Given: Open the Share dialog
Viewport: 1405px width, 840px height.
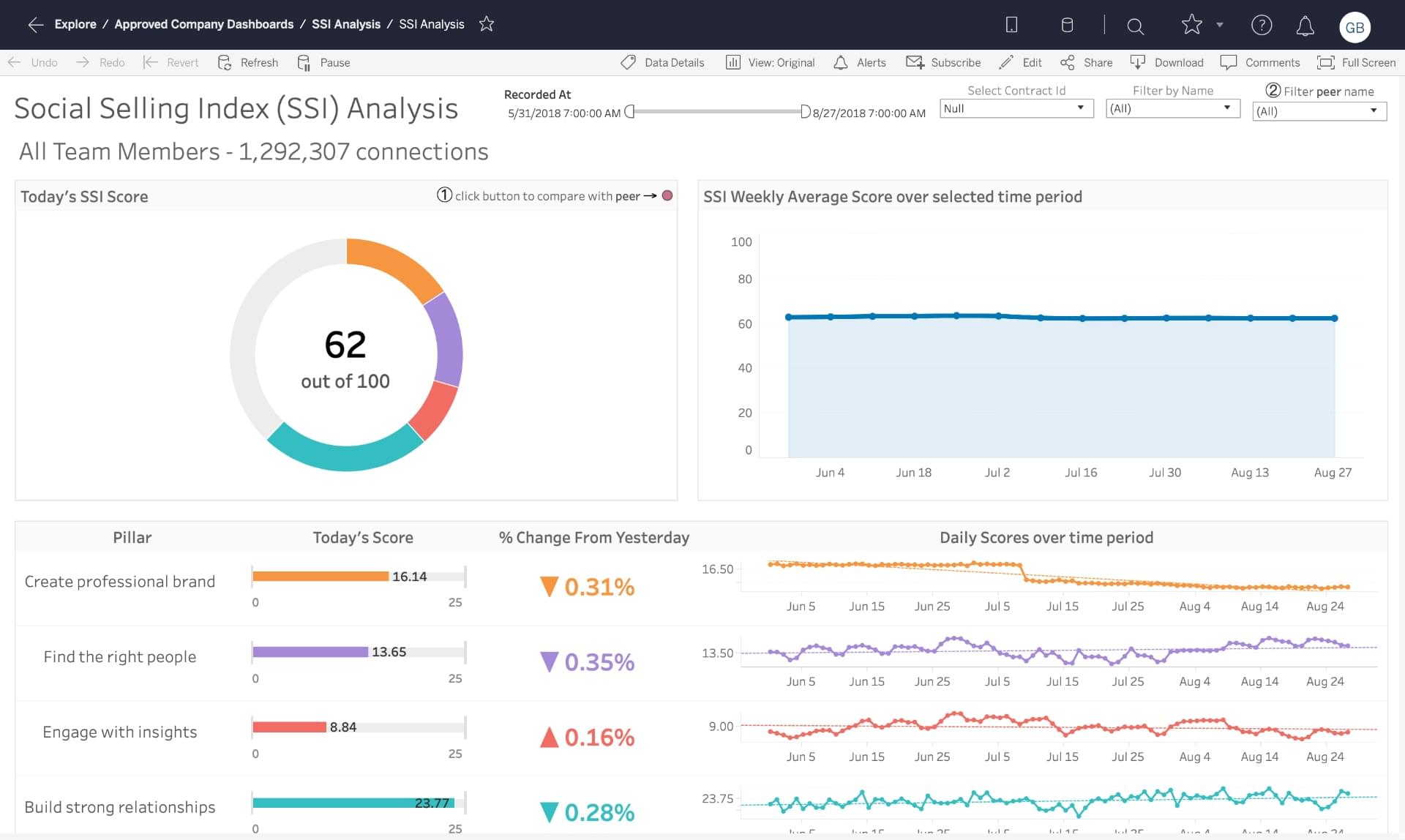Looking at the screenshot, I should point(1087,62).
